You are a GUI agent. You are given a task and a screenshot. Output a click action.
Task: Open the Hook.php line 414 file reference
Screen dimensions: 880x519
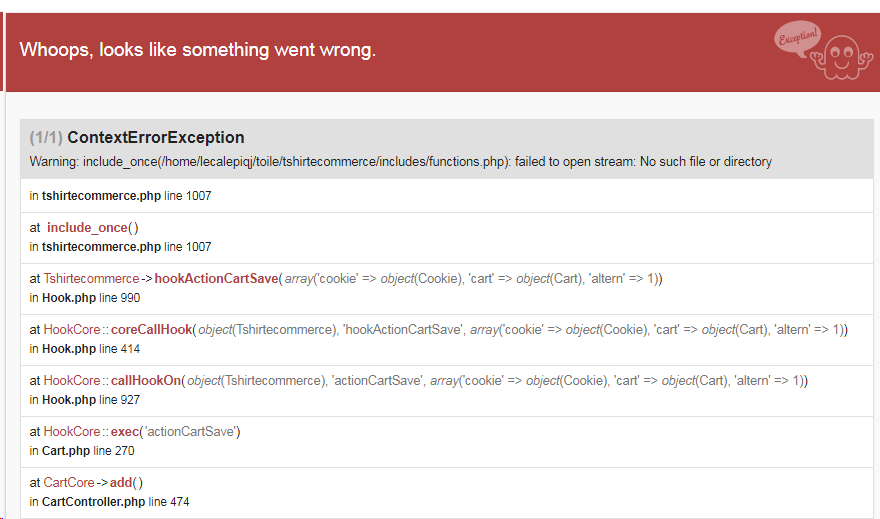pos(91,349)
